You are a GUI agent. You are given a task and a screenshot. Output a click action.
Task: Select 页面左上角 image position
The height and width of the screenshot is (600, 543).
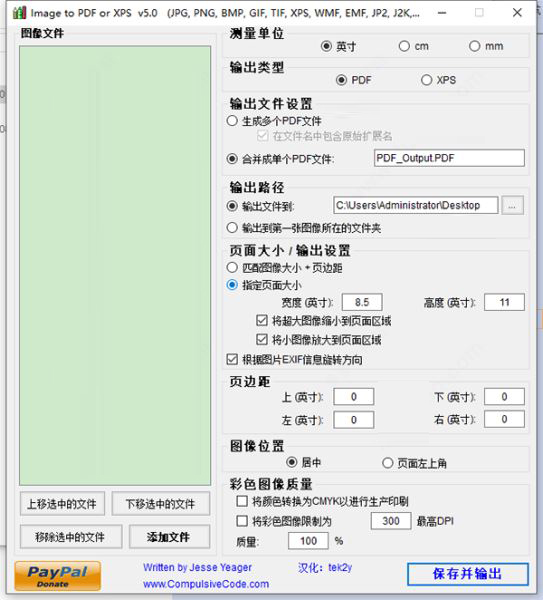(x=388, y=463)
